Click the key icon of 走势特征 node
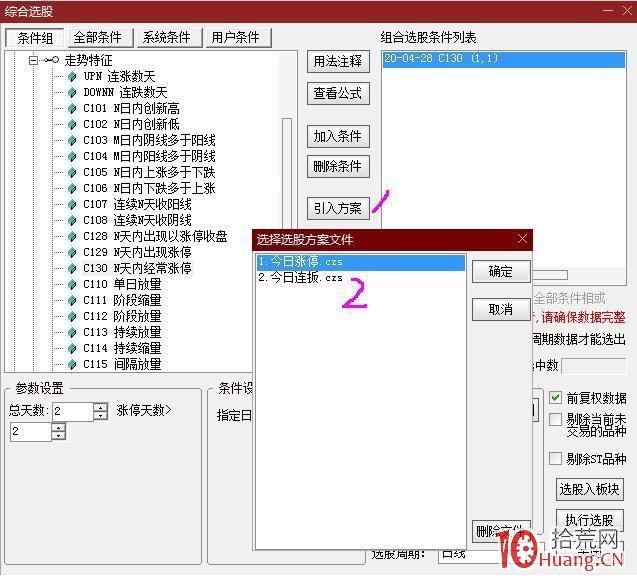This screenshot has width=637, height=579. [x=52, y=60]
